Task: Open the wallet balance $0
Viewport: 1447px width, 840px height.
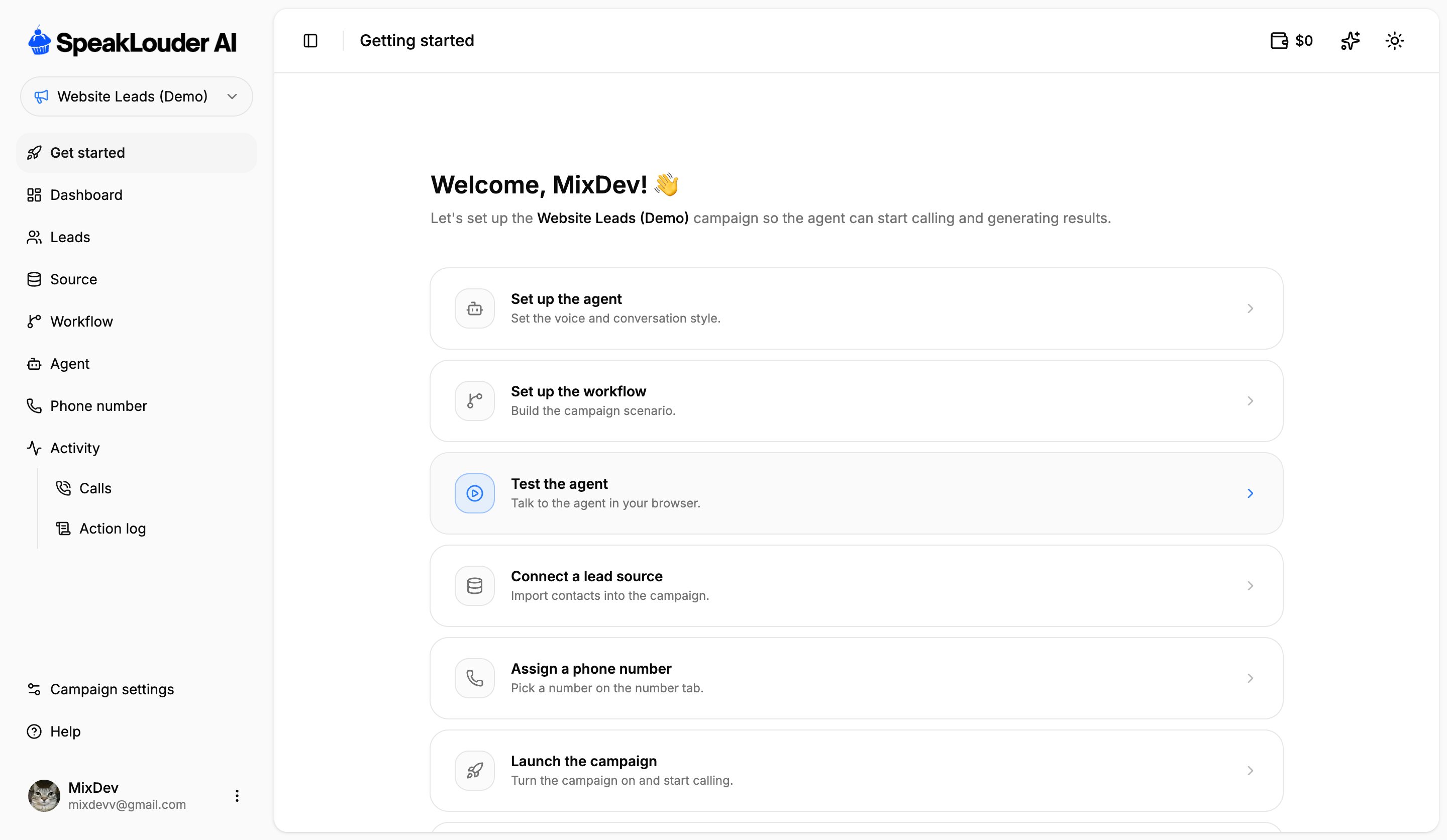Action: coord(1291,41)
